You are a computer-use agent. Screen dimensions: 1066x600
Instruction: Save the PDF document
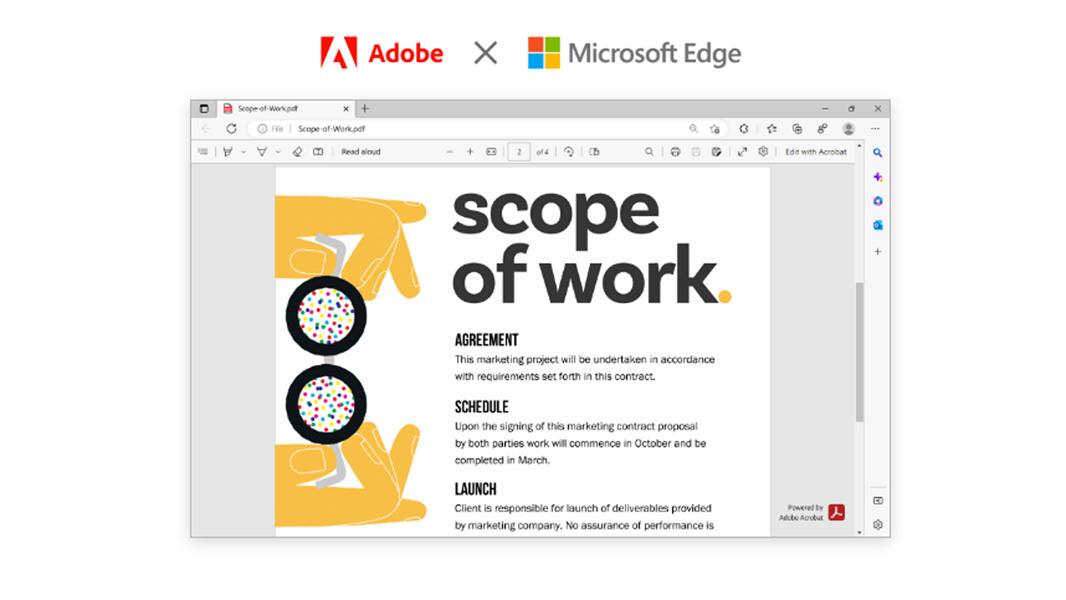695,152
